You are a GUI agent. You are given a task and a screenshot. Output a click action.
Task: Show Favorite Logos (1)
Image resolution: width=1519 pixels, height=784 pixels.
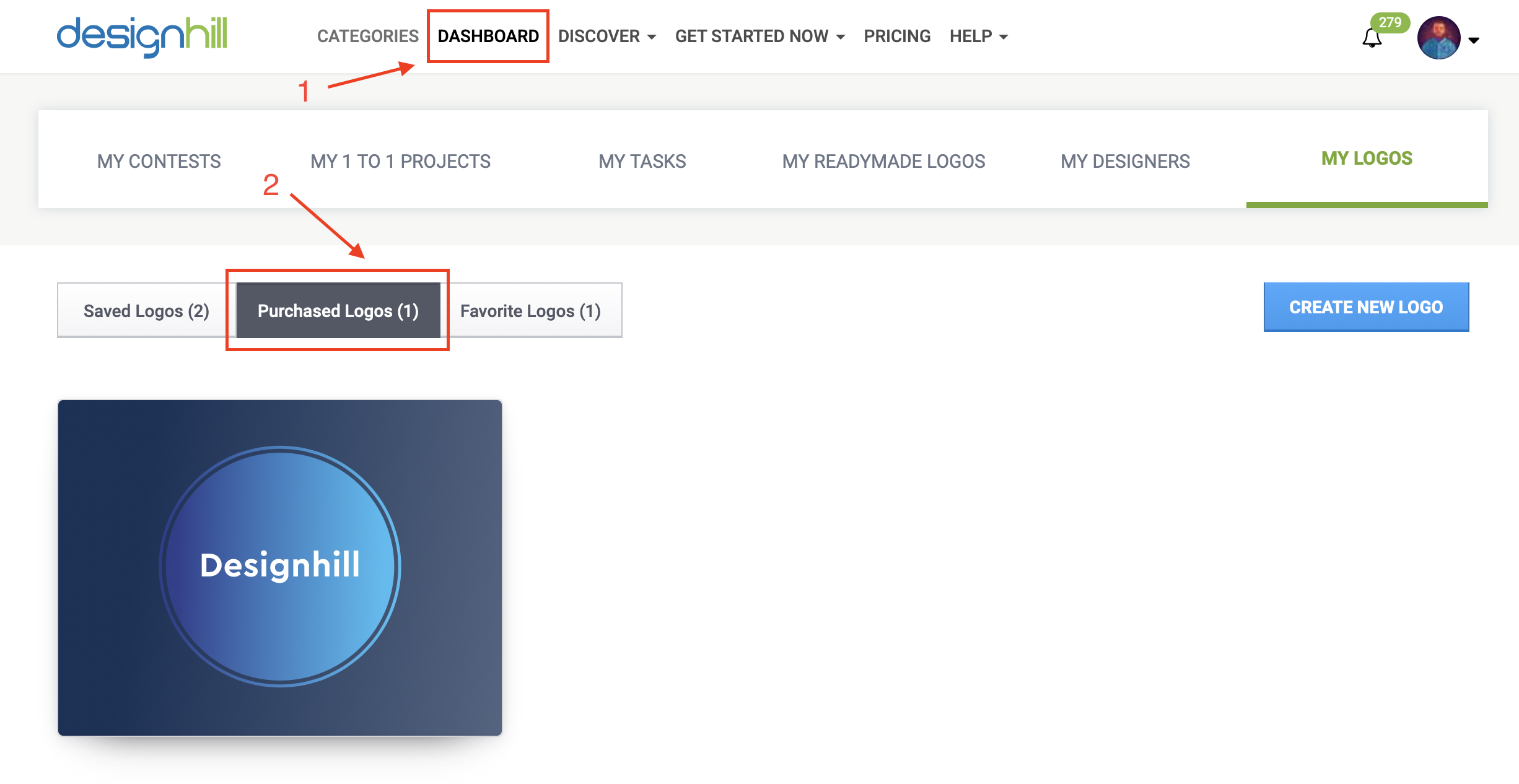(x=531, y=310)
